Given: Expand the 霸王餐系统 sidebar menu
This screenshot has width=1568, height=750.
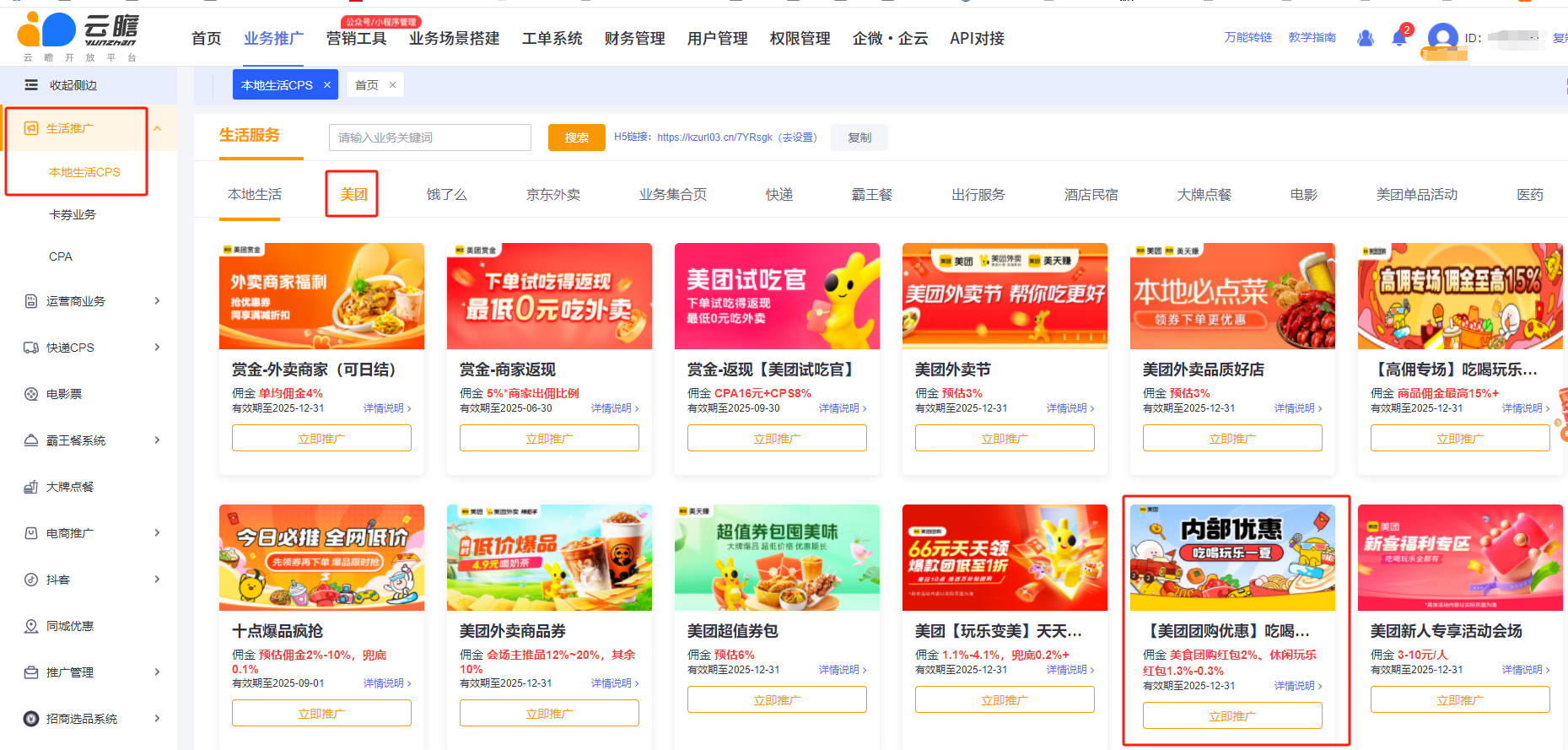Looking at the screenshot, I should (x=157, y=440).
